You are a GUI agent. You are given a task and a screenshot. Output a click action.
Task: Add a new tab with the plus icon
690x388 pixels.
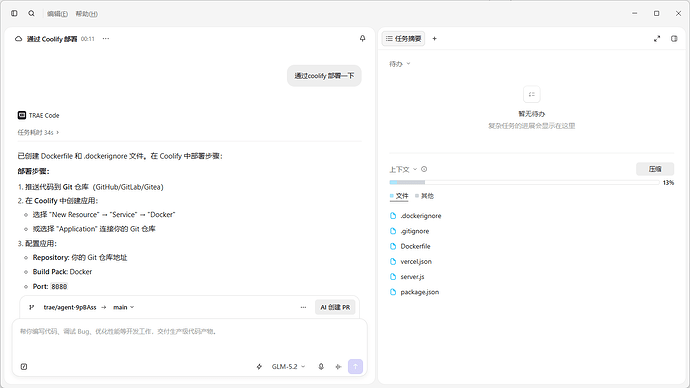[x=434, y=39]
